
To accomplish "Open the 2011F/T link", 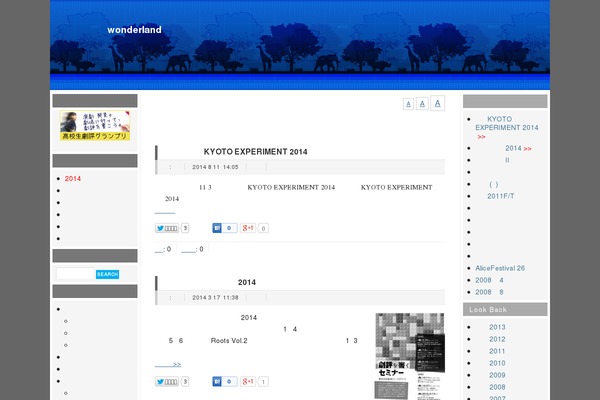I will (501, 196).
